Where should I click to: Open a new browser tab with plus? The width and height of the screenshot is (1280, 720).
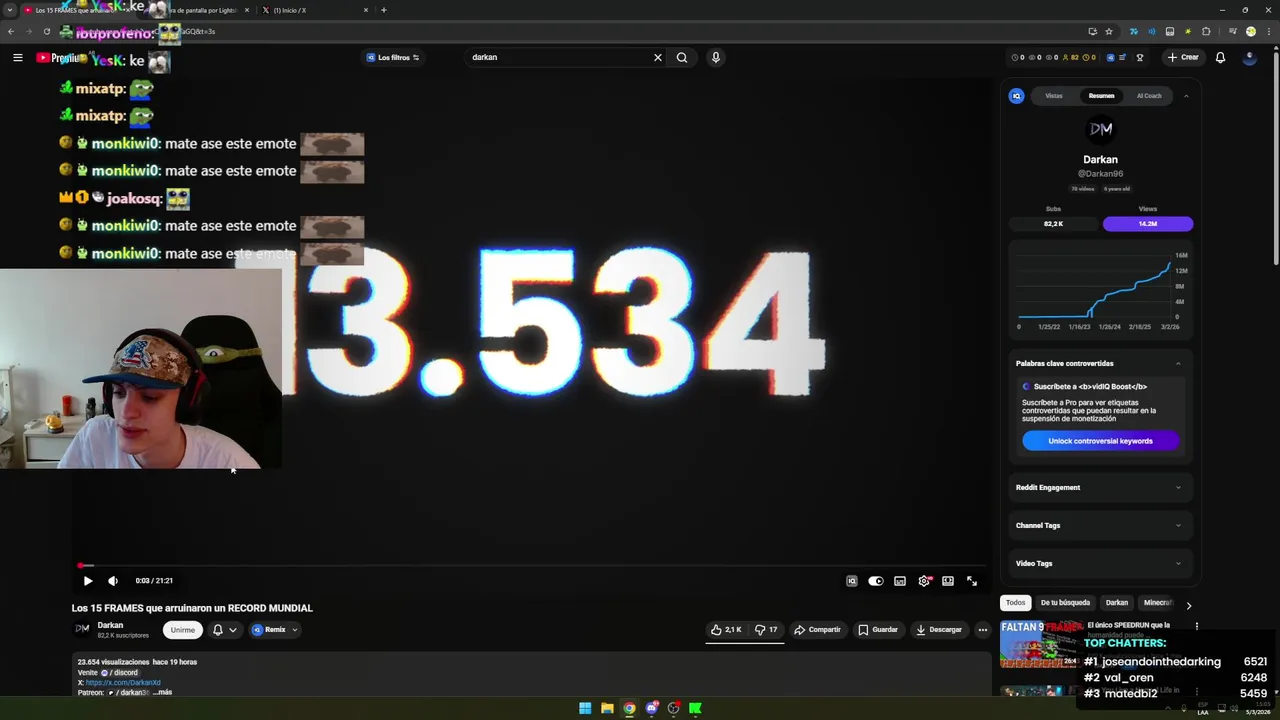(x=384, y=10)
